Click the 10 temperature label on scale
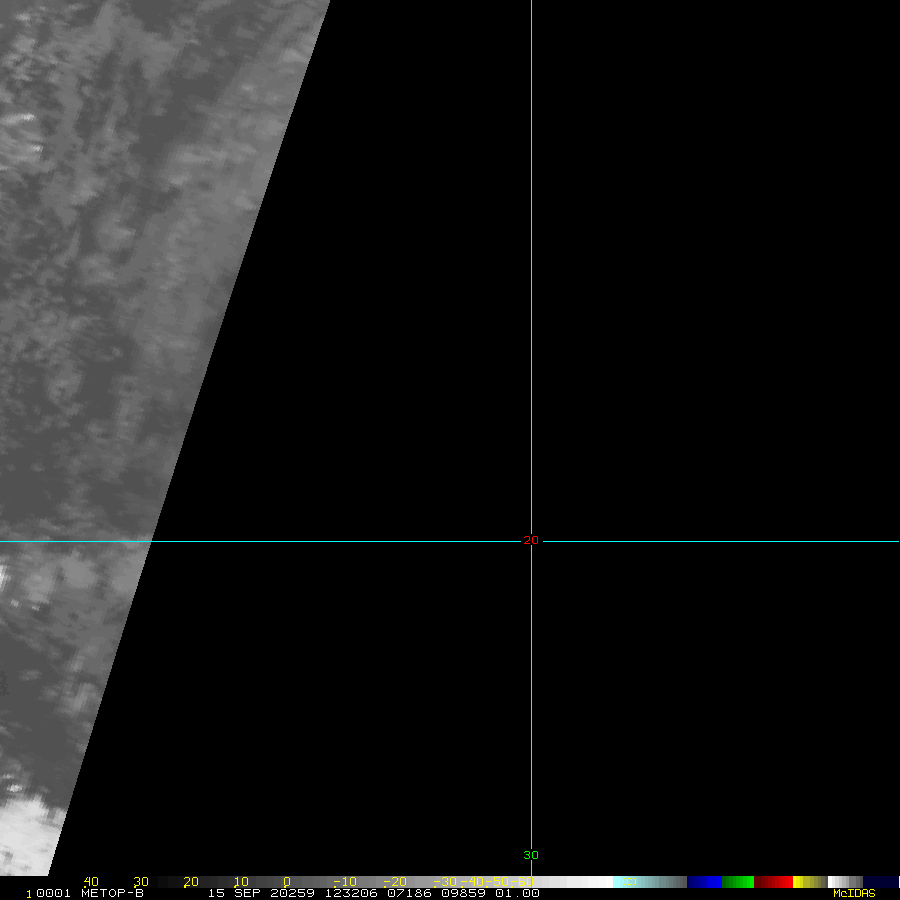 (x=240, y=882)
